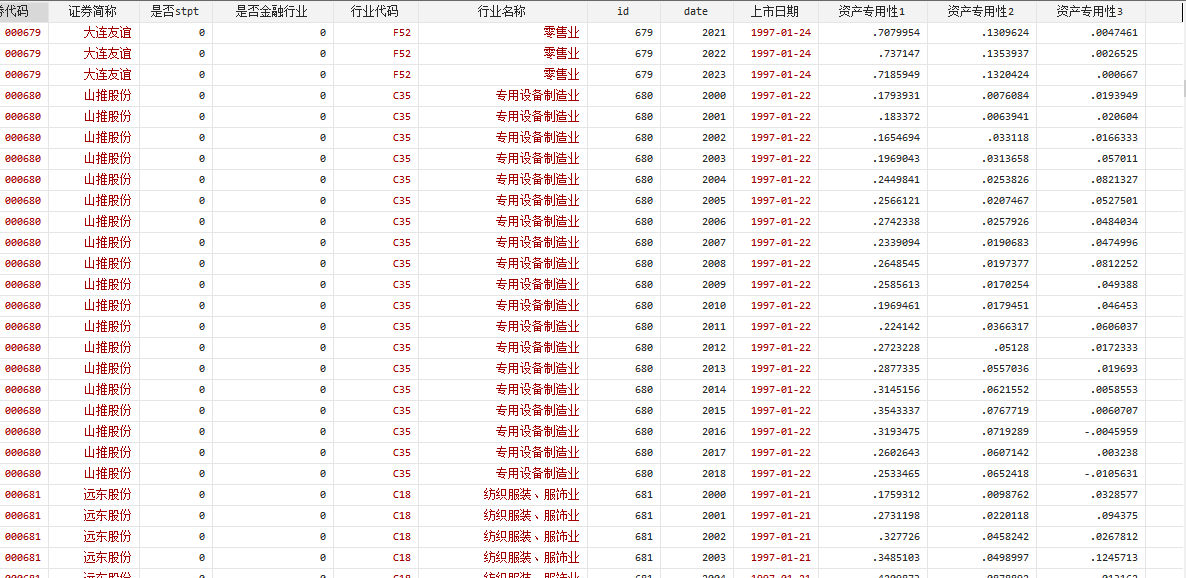Select the 资产专用性2 column header

(981, 11)
